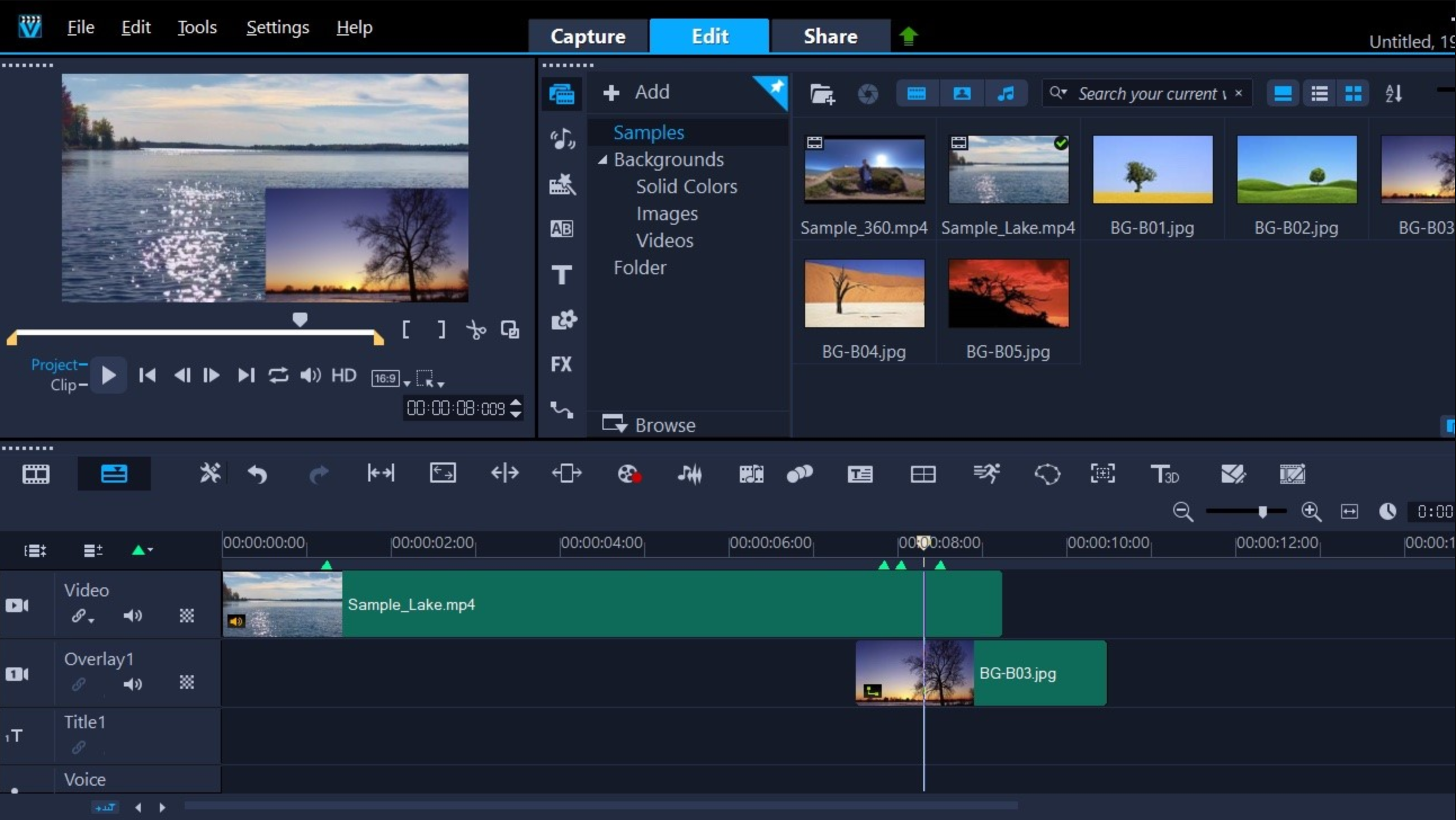Screen dimensions: 1456x820
Task: Select the Title library (T icon)
Action: [562, 274]
